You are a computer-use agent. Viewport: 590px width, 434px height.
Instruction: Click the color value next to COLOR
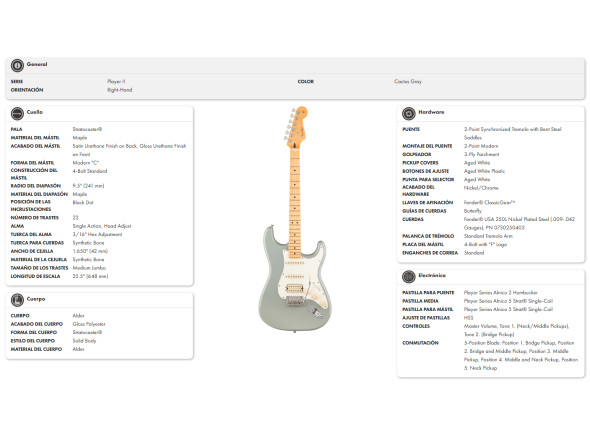click(x=408, y=81)
